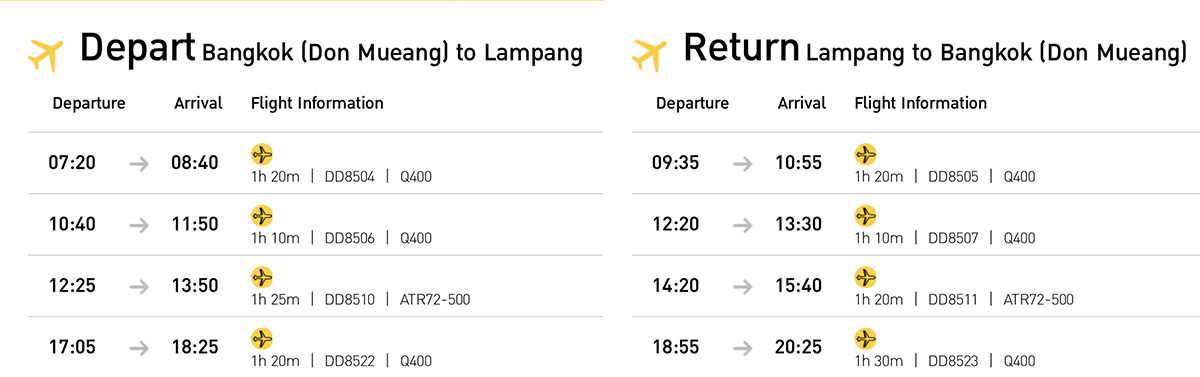Click the yellow plane icon for flight DD8523
Viewport: 1200px width, 377px height.
click(865, 338)
